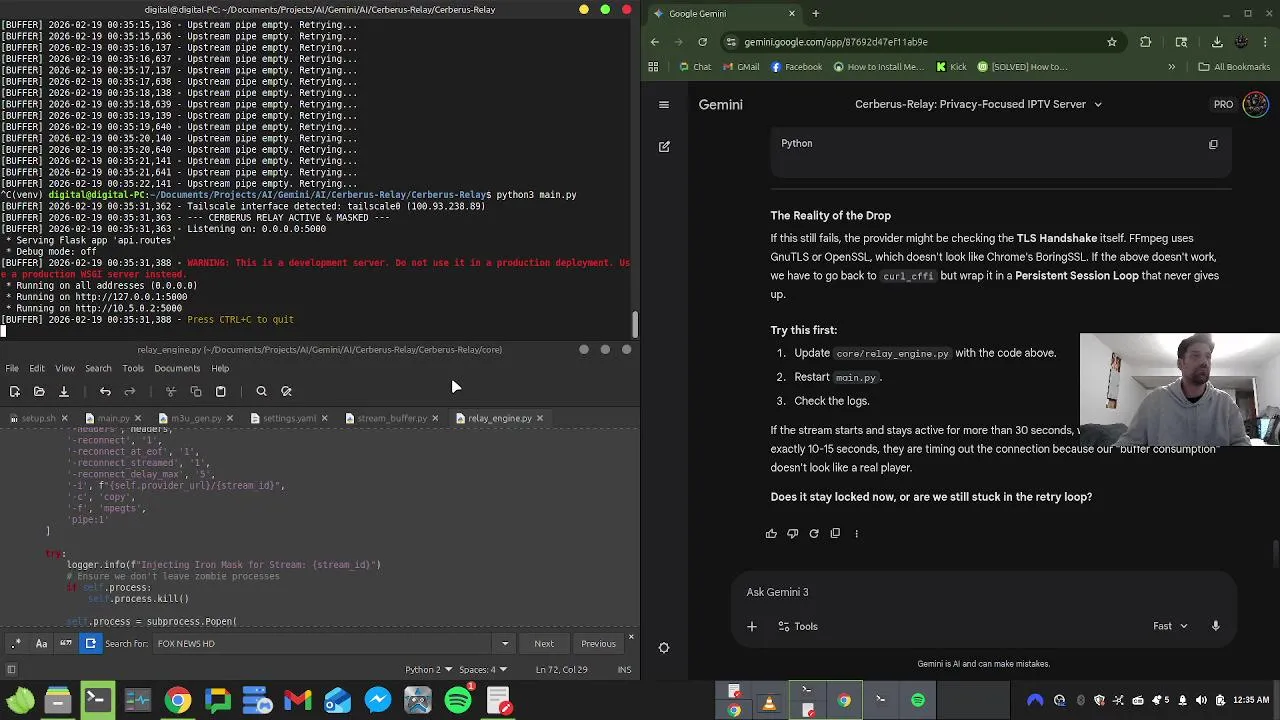Open the Tools menu in the text editor
The image size is (1280, 720).
tap(133, 368)
